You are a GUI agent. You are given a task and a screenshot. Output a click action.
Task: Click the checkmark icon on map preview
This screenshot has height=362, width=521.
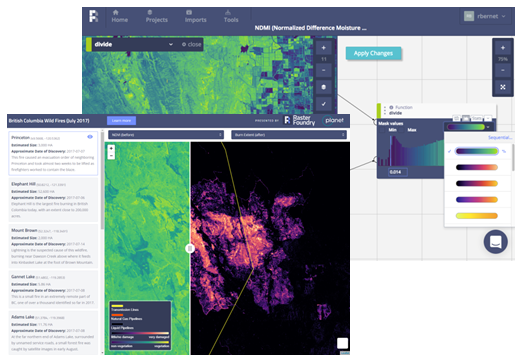tap(323, 104)
